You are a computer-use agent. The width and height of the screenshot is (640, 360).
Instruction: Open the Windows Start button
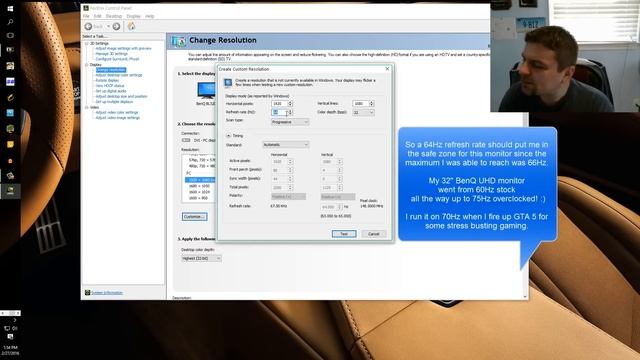[x=10, y=8]
